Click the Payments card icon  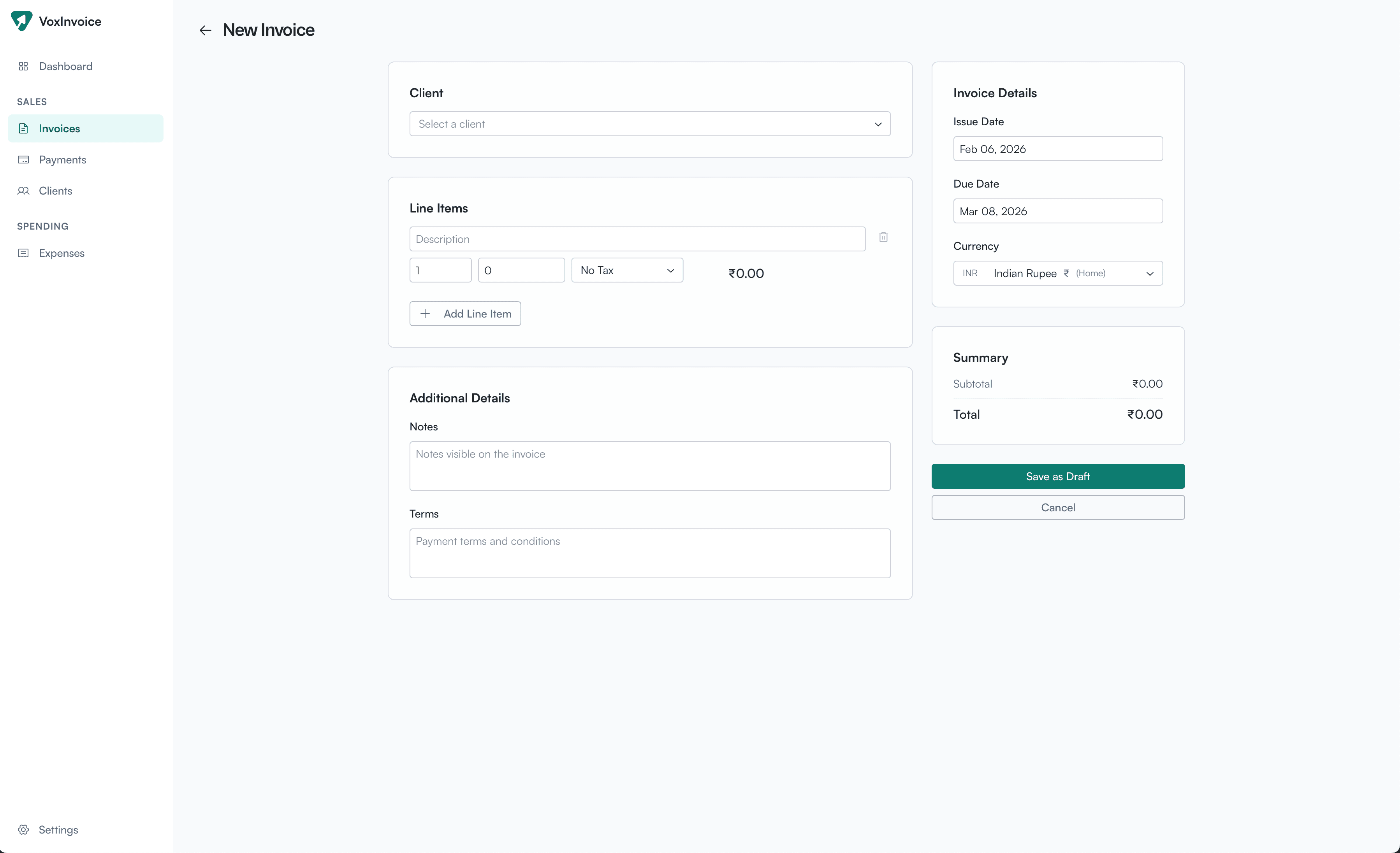(23, 160)
